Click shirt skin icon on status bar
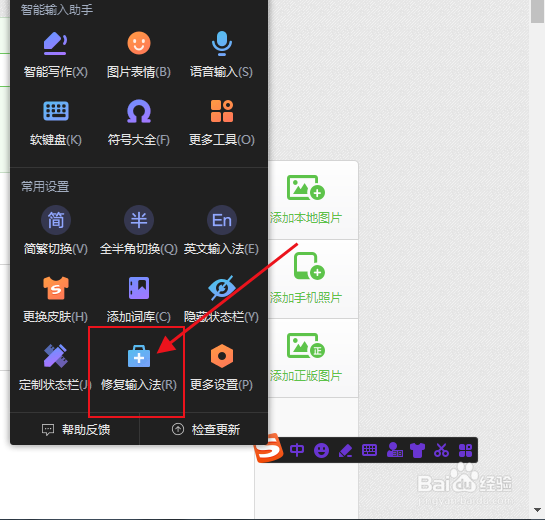The height and width of the screenshot is (520, 545). tap(417, 450)
